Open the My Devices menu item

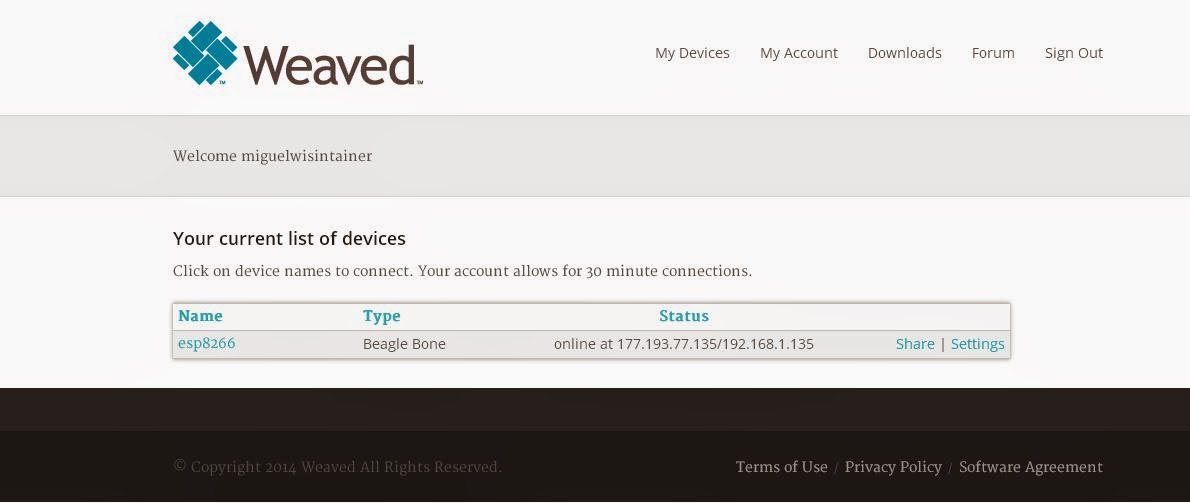[692, 53]
